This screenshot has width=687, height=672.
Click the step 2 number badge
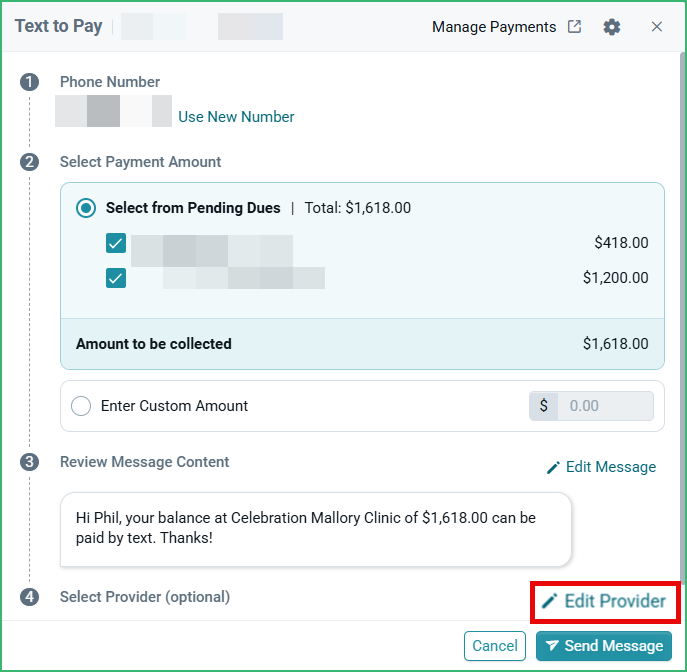pyautogui.click(x=29, y=162)
